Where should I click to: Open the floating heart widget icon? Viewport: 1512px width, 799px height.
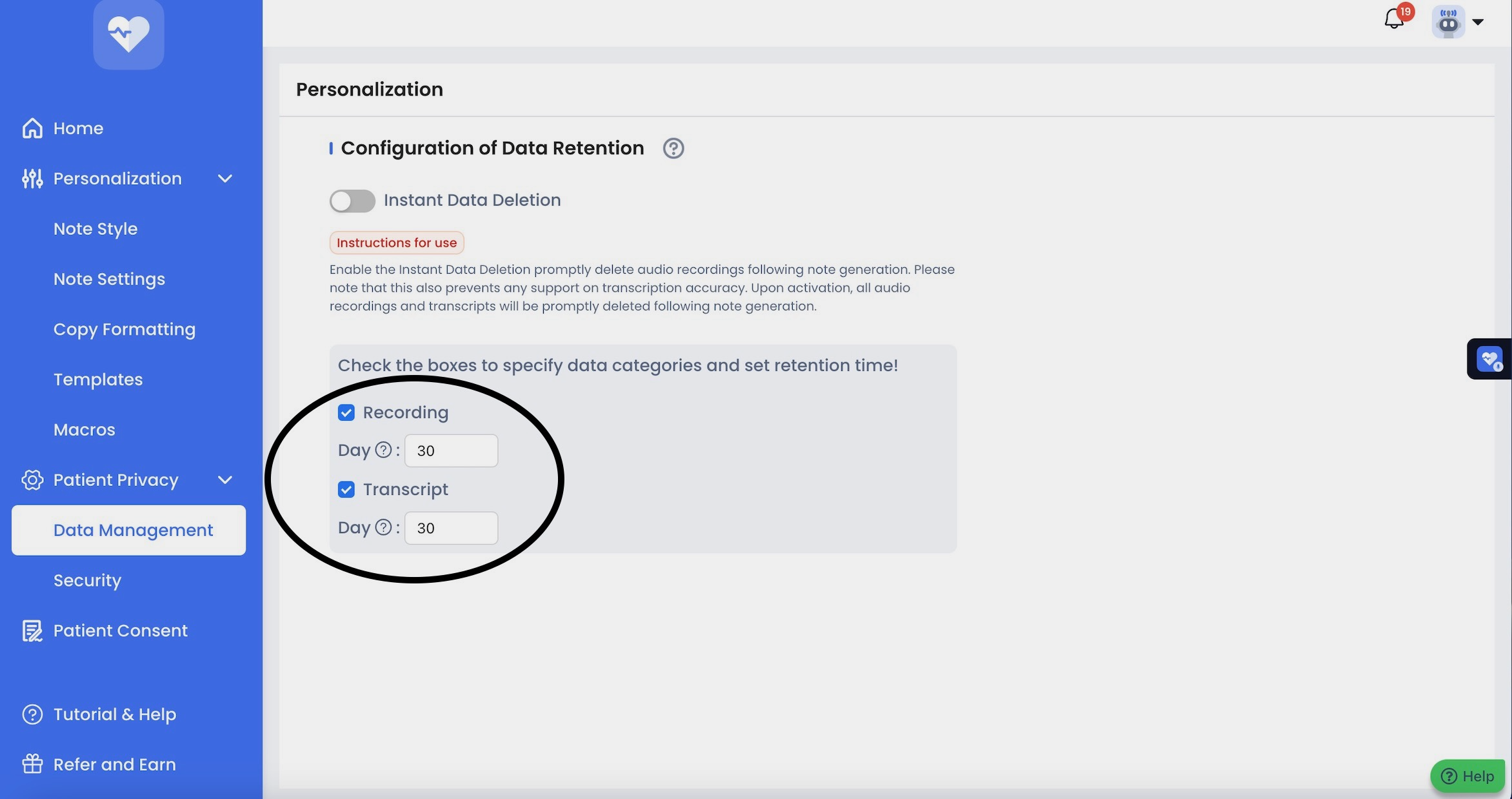tap(1489, 359)
